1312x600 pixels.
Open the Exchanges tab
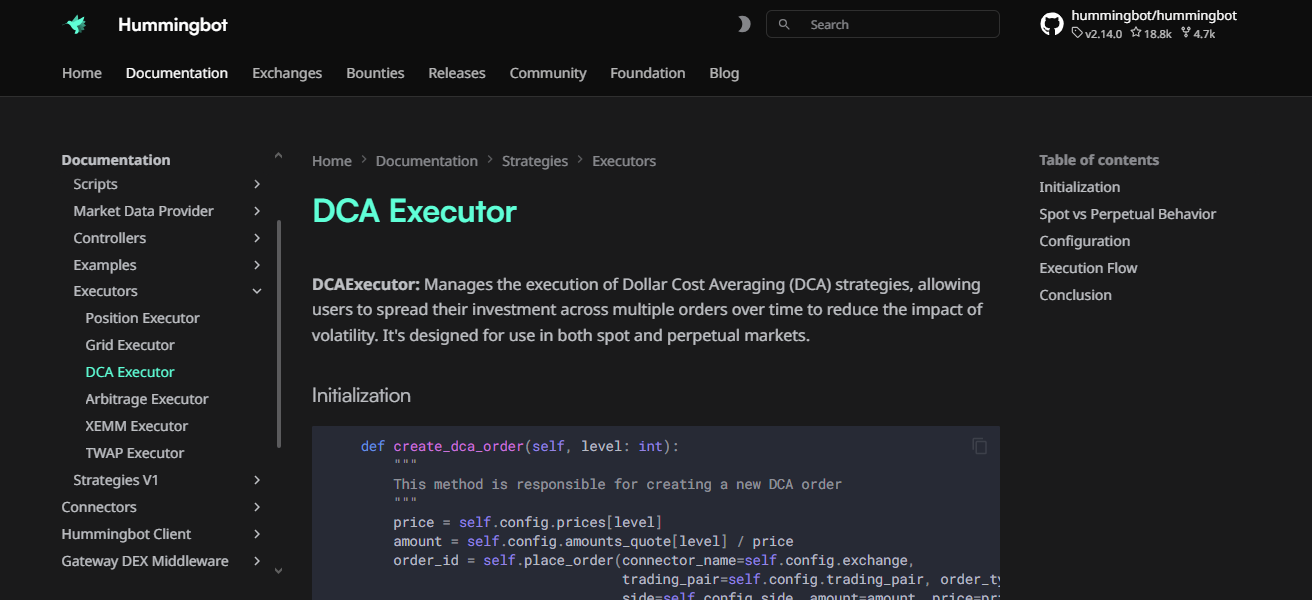click(287, 73)
